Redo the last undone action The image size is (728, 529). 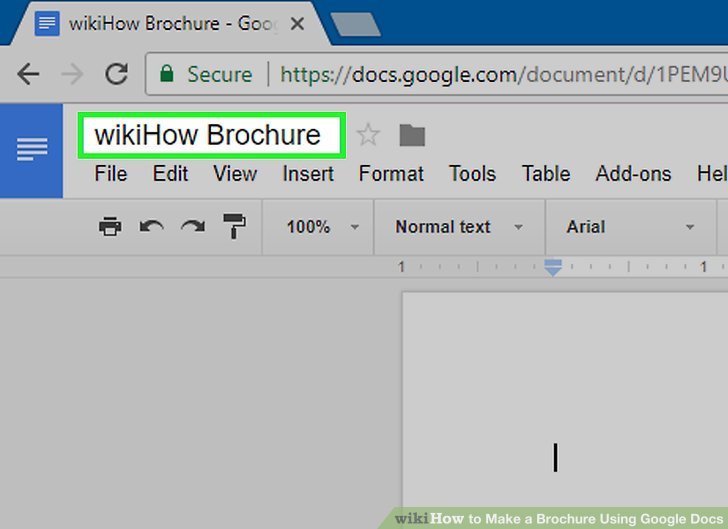pyautogui.click(x=193, y=227)
